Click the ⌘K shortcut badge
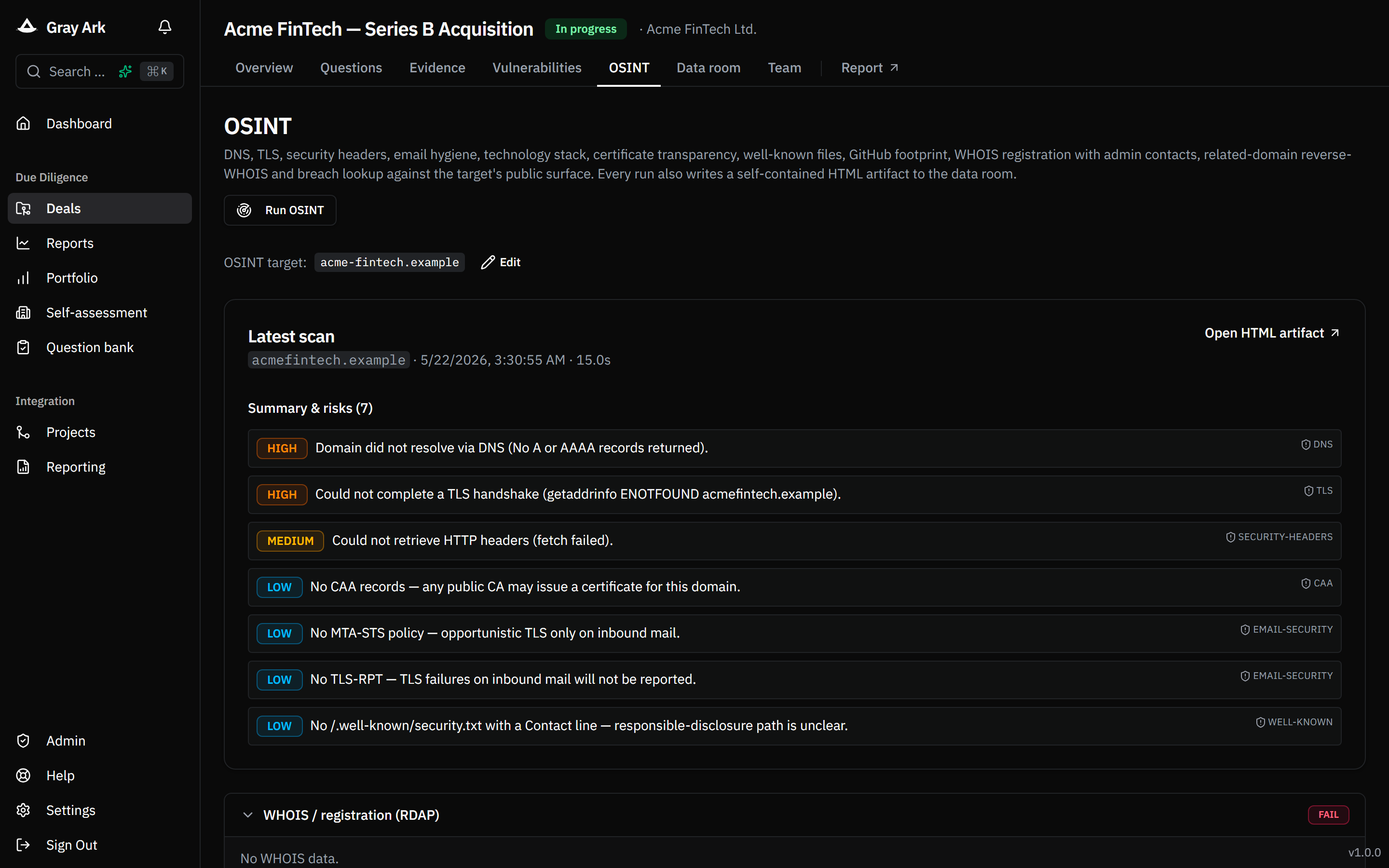 pyautogui.click(x=157, y=72)
